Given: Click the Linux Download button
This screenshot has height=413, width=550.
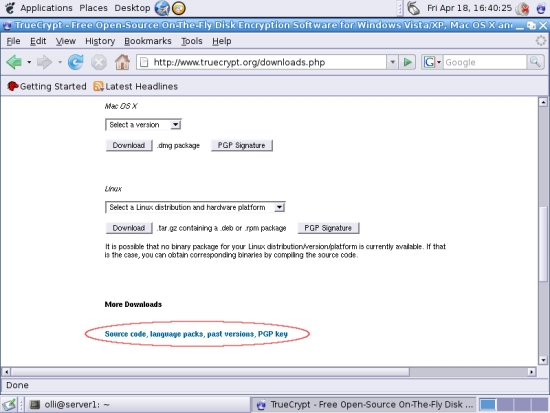Looking at the screenshot, I should (129, 228).
